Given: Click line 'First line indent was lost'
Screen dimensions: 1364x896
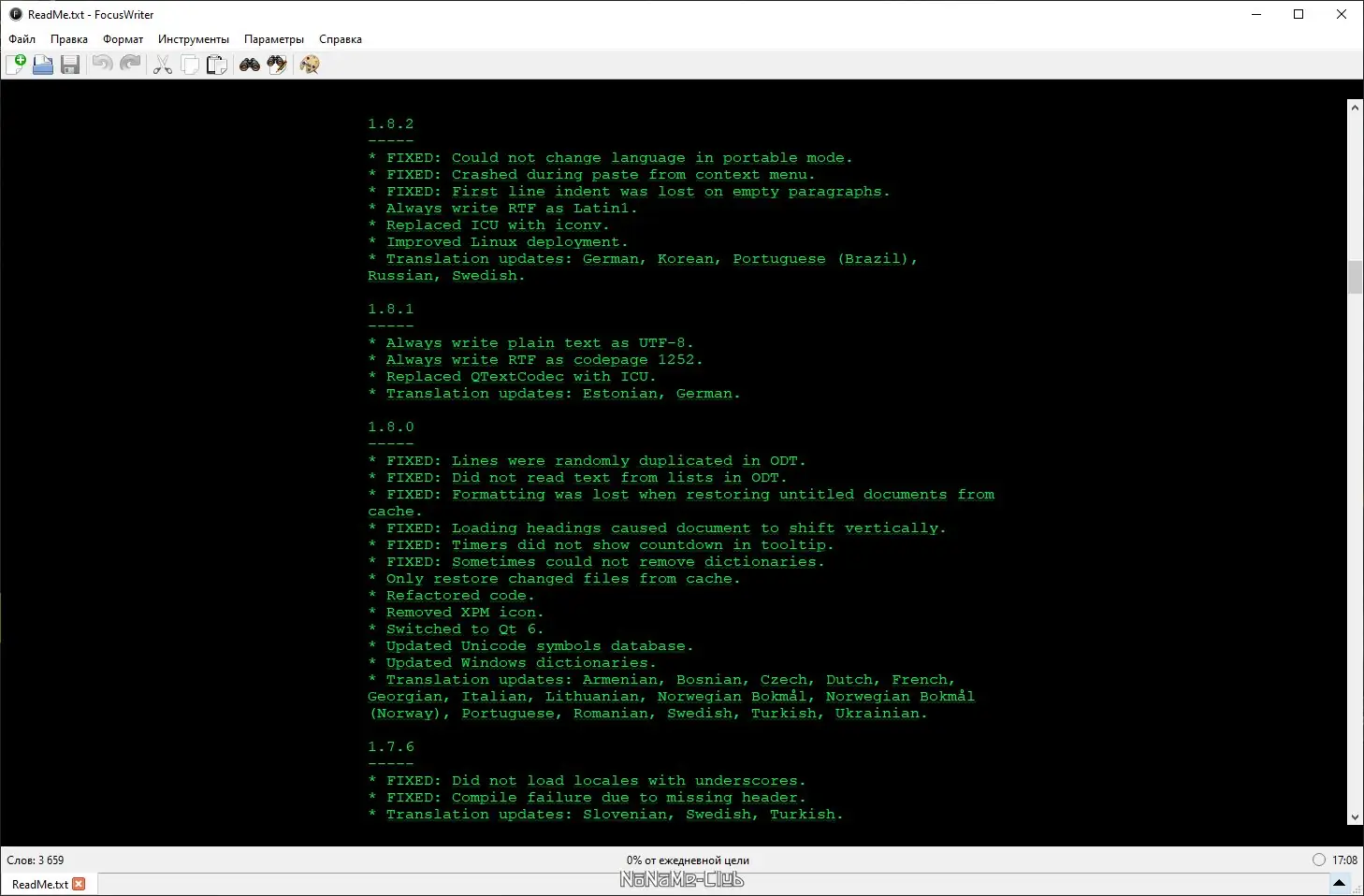Looking at the screenshot, I should 630,192.
